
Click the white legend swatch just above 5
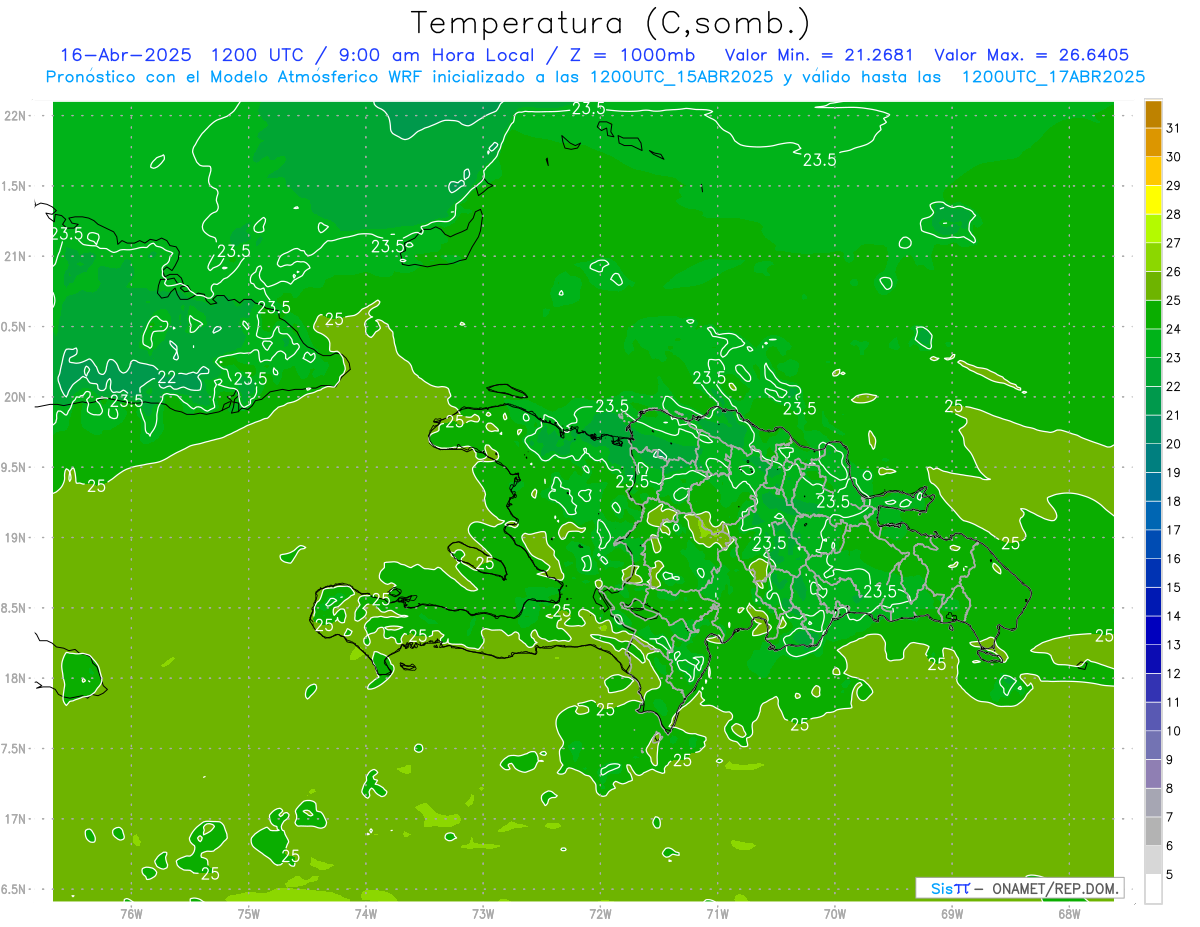click(1153, 861)
